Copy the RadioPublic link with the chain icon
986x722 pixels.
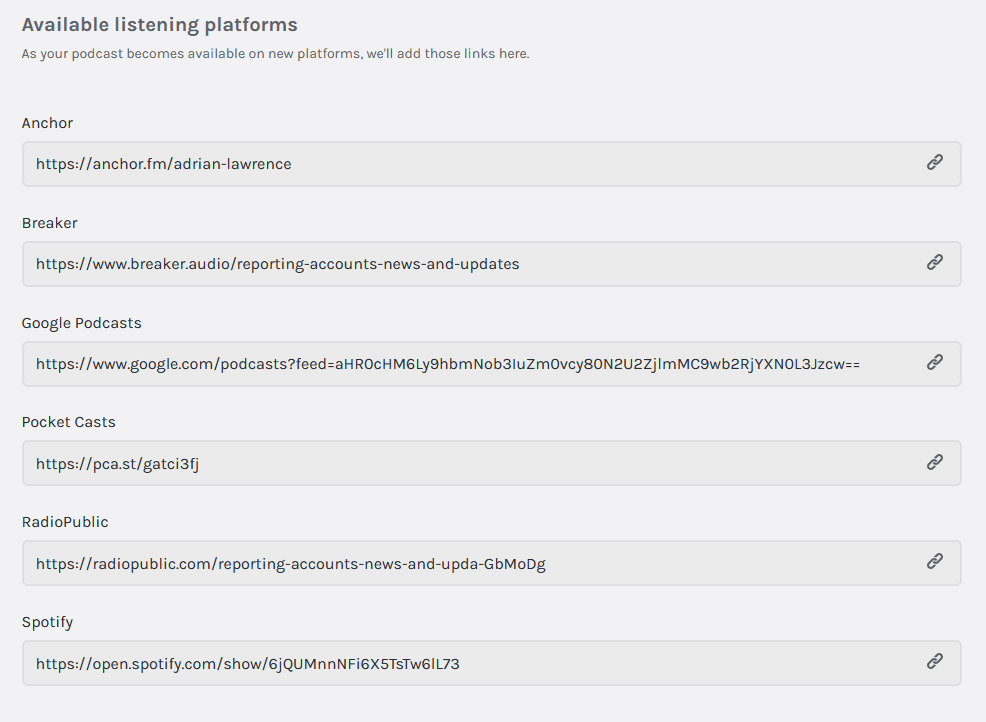click(934, 562)
